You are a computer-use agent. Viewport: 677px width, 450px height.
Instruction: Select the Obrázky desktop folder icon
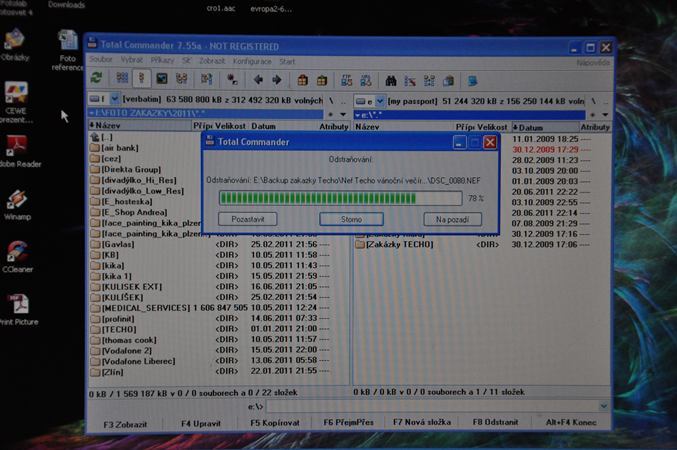[x=15, y=44]
